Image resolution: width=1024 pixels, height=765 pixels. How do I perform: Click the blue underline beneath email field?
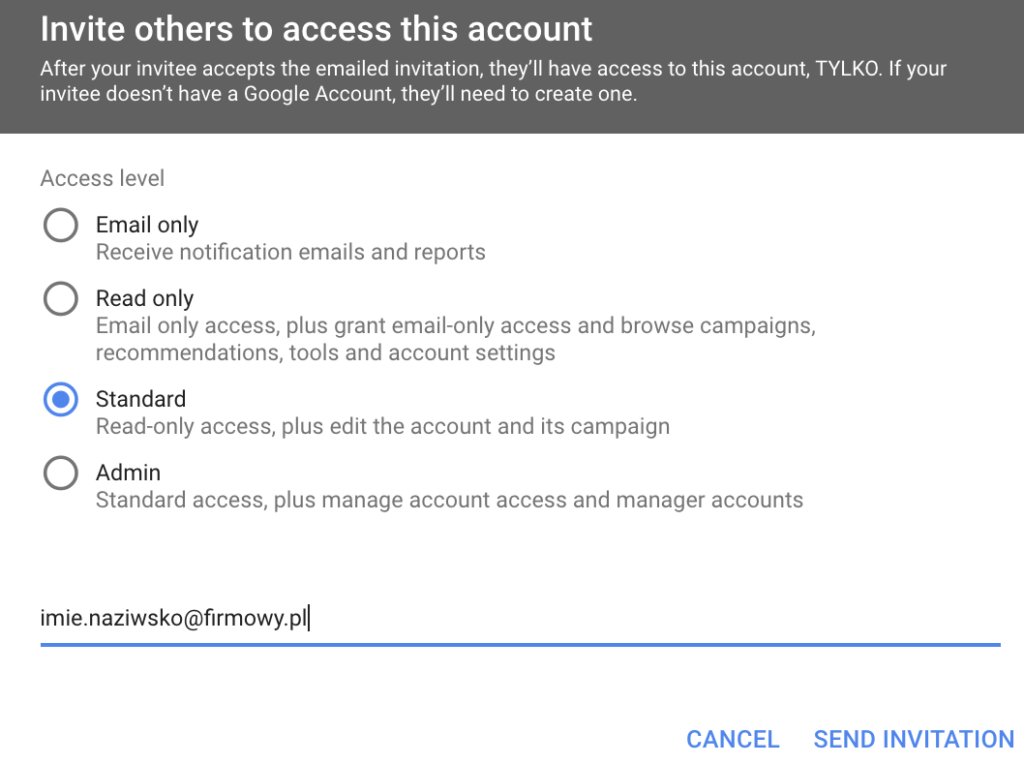coord(520,645)
